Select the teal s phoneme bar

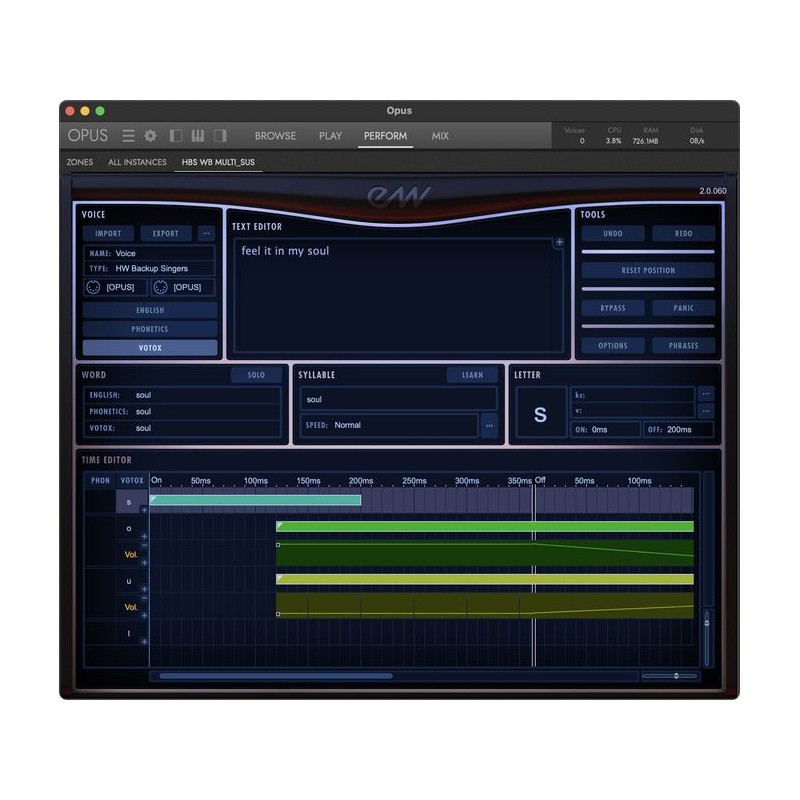click(x=256, y=500)
